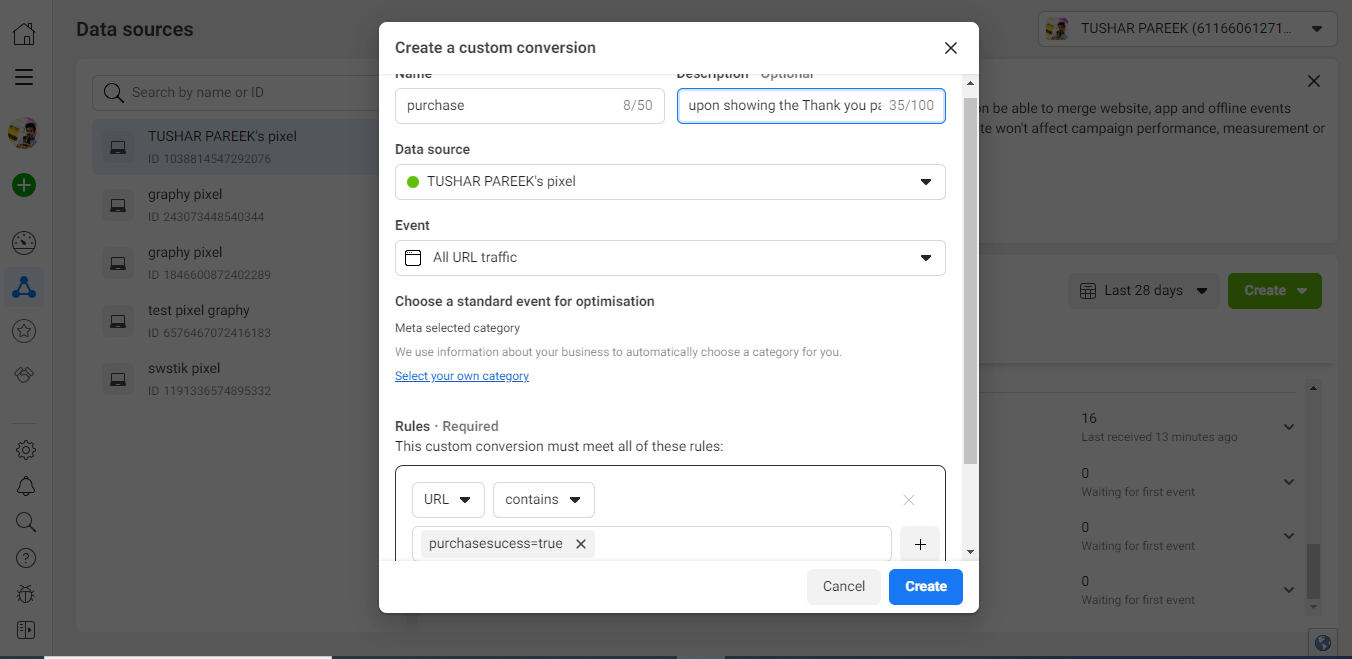Click the notifications bell icon
The height and width of the screenshot is (659, 1352).
click(26, 486)
